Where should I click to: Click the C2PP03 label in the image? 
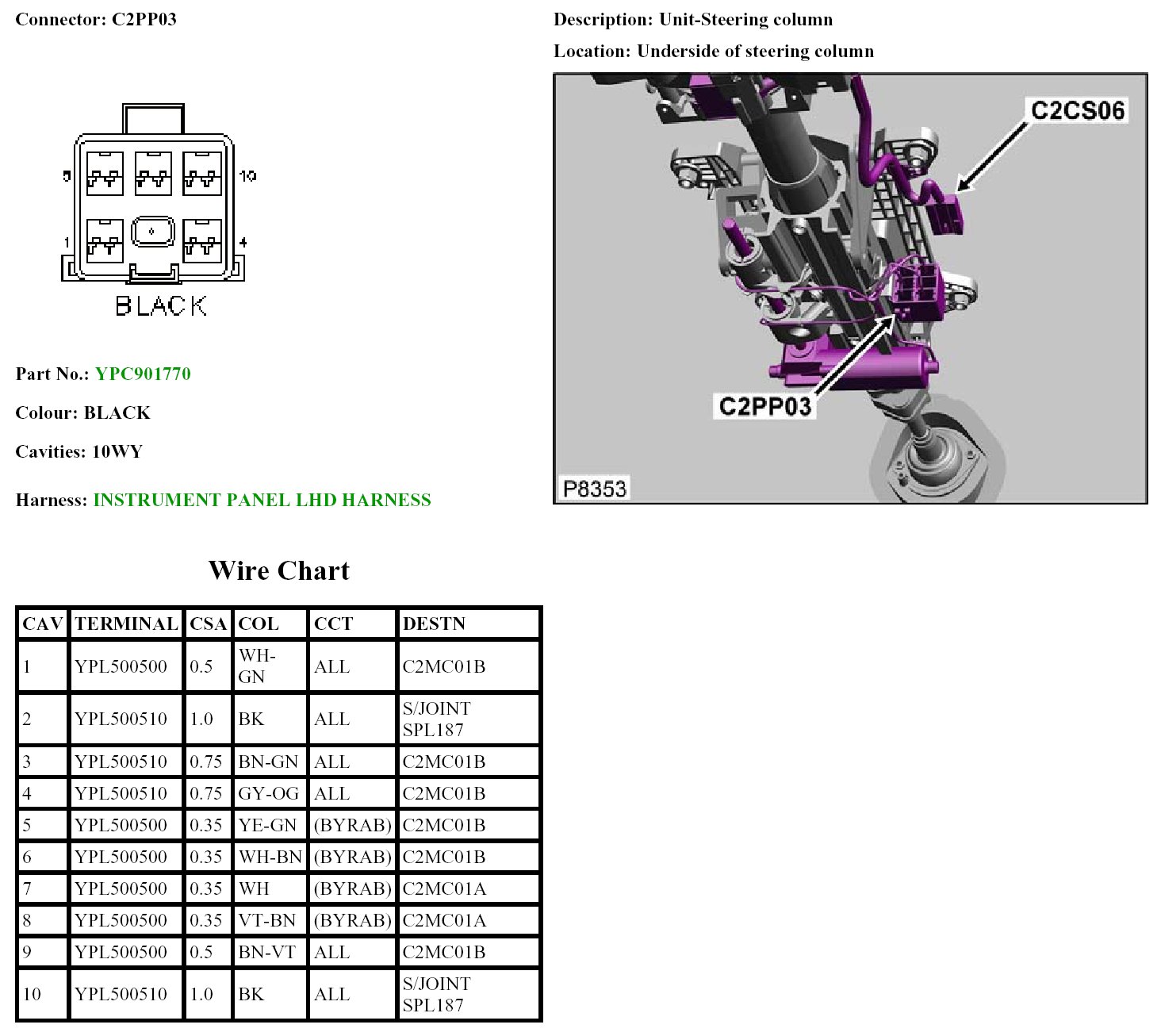764,406
